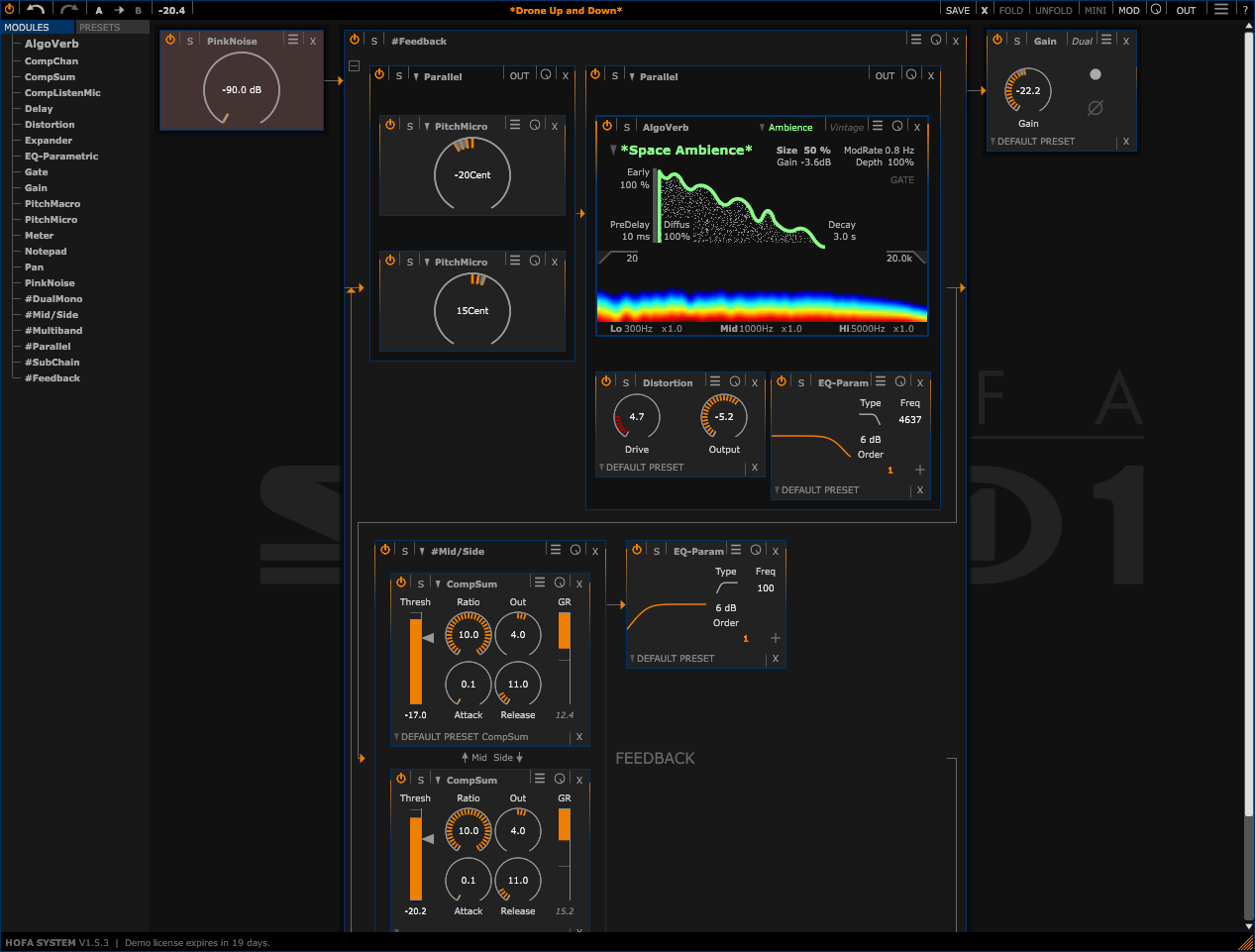1255x952 pixels.
Task: Click the UNFOLD button in the top bar
Action: click(1054, 10)
